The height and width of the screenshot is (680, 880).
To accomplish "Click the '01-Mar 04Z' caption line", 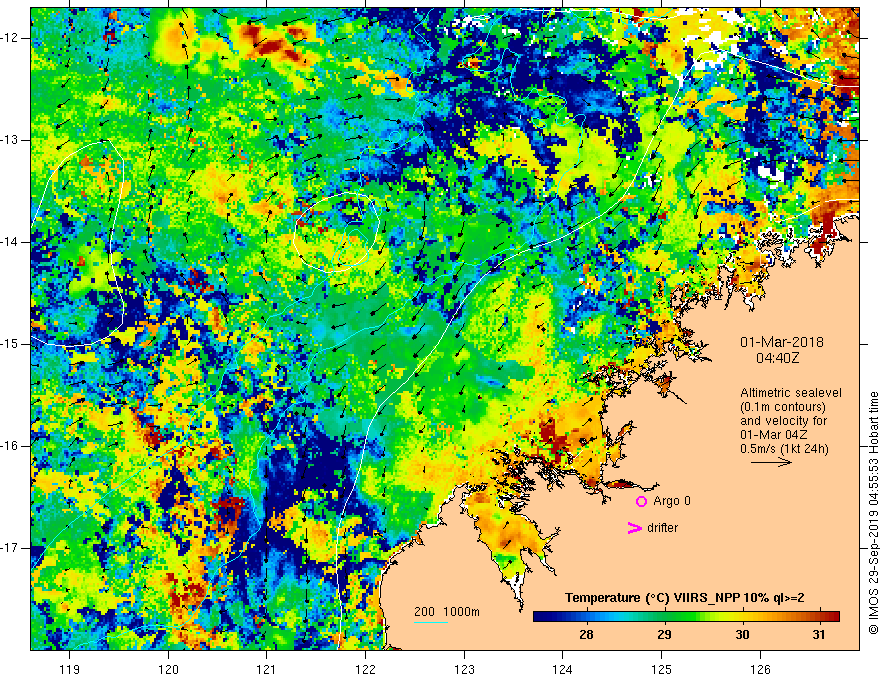I will point(774,435).
